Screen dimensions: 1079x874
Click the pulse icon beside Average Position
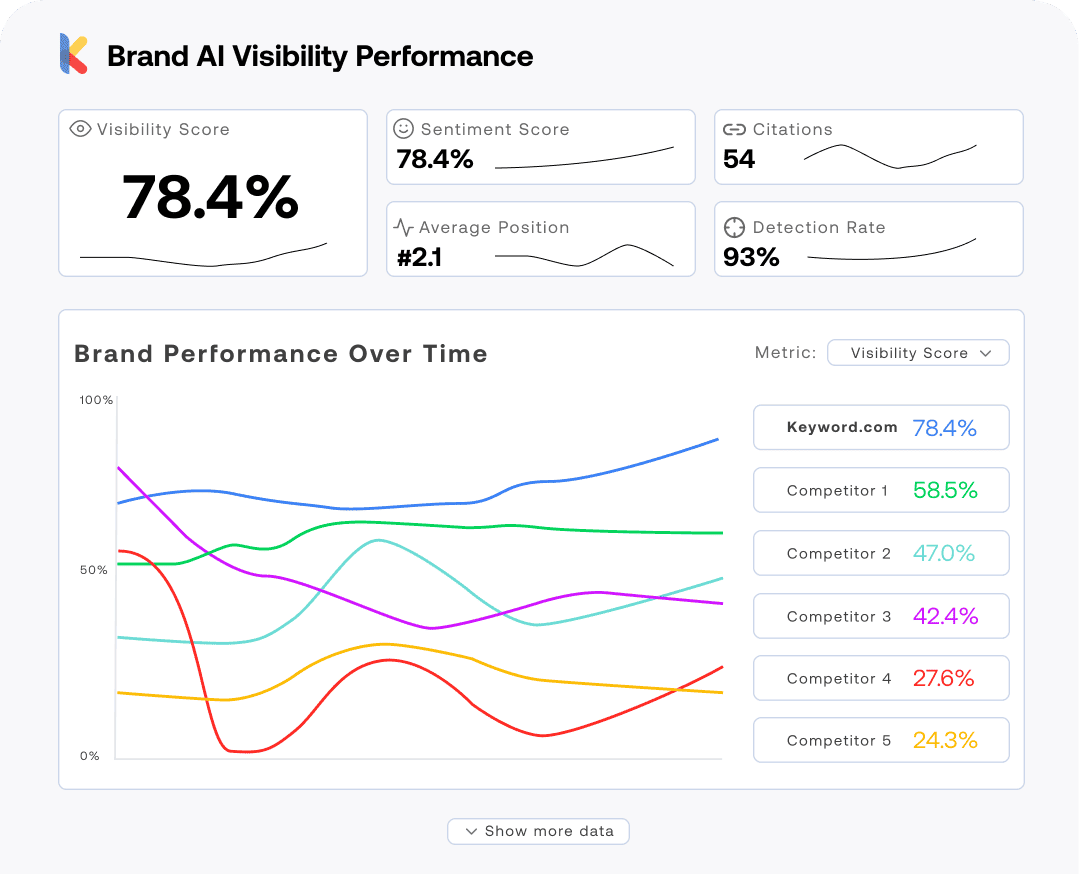tap(404, 227)
